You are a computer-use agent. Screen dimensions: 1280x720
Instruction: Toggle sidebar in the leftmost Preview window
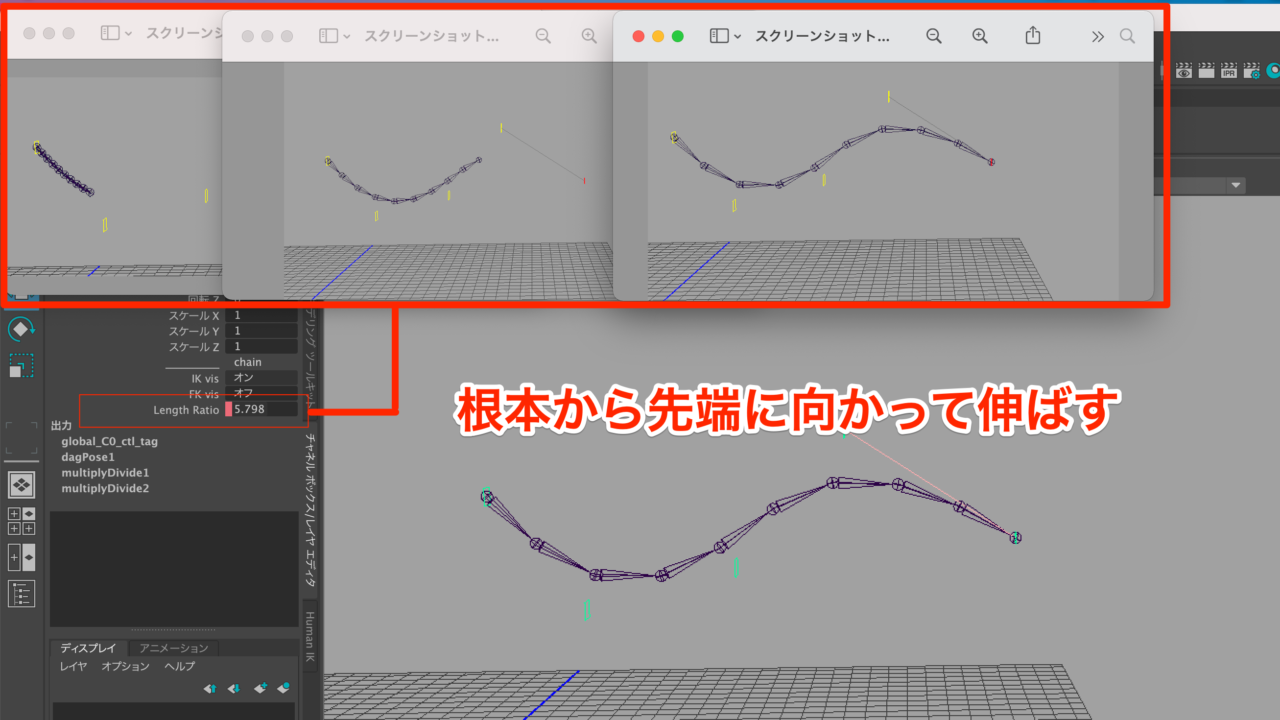tap(110, 33)
